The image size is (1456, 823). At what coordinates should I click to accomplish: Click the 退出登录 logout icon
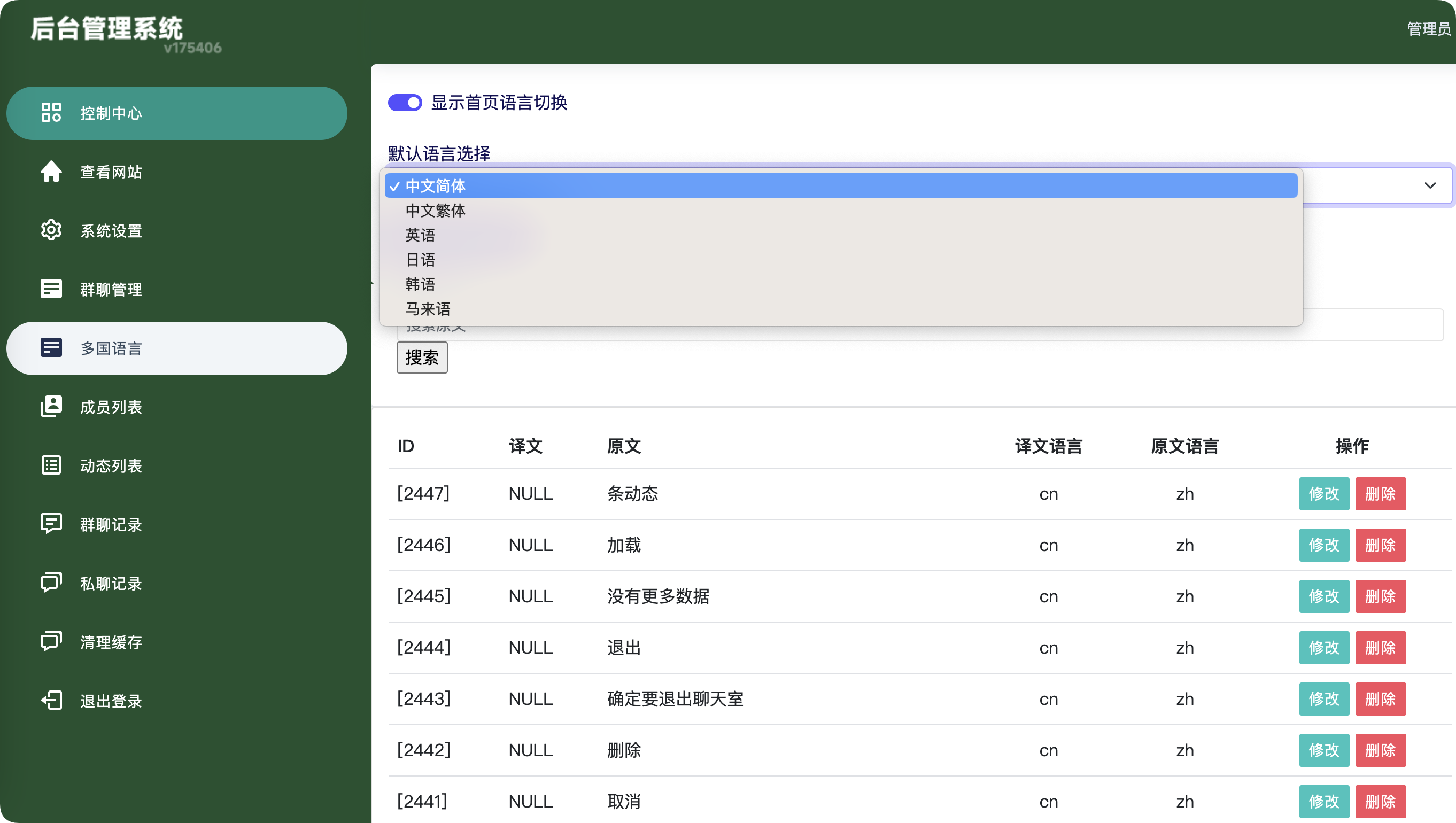pos(51,700)
